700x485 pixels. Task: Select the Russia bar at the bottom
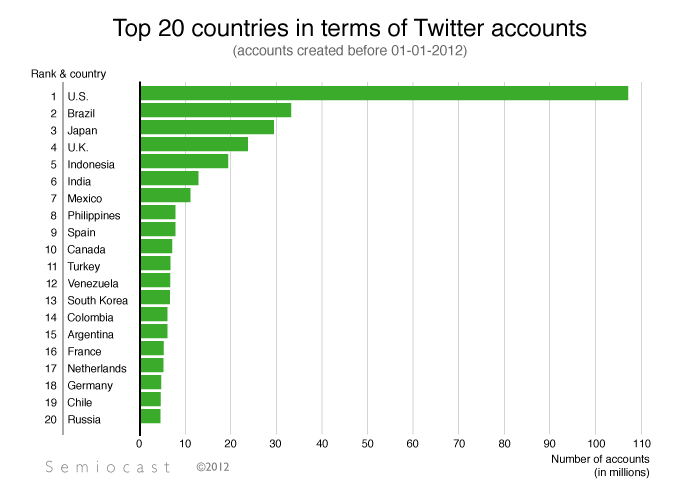tap(150, 416)
